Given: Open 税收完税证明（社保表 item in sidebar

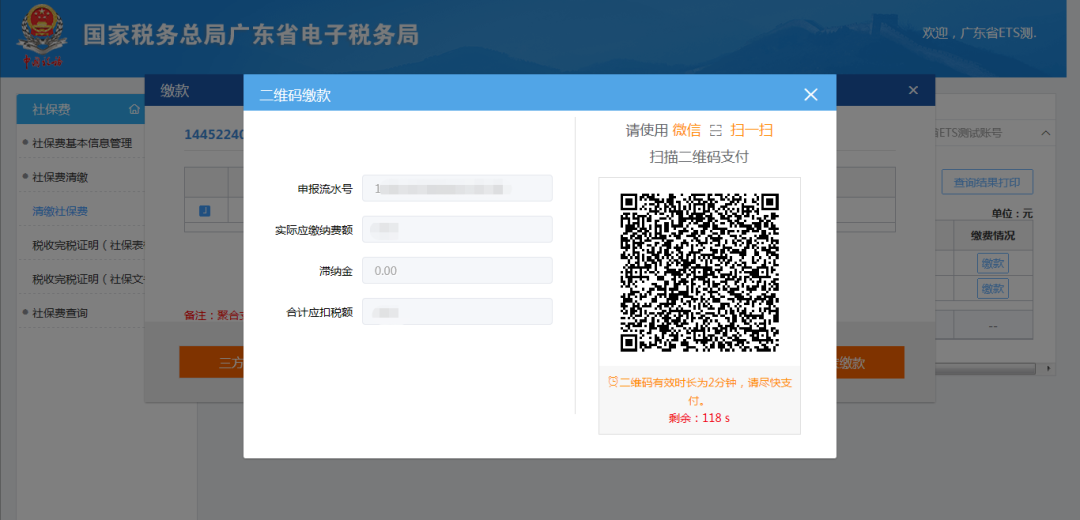Looking at the screenshot, I should tap(88, 245).
